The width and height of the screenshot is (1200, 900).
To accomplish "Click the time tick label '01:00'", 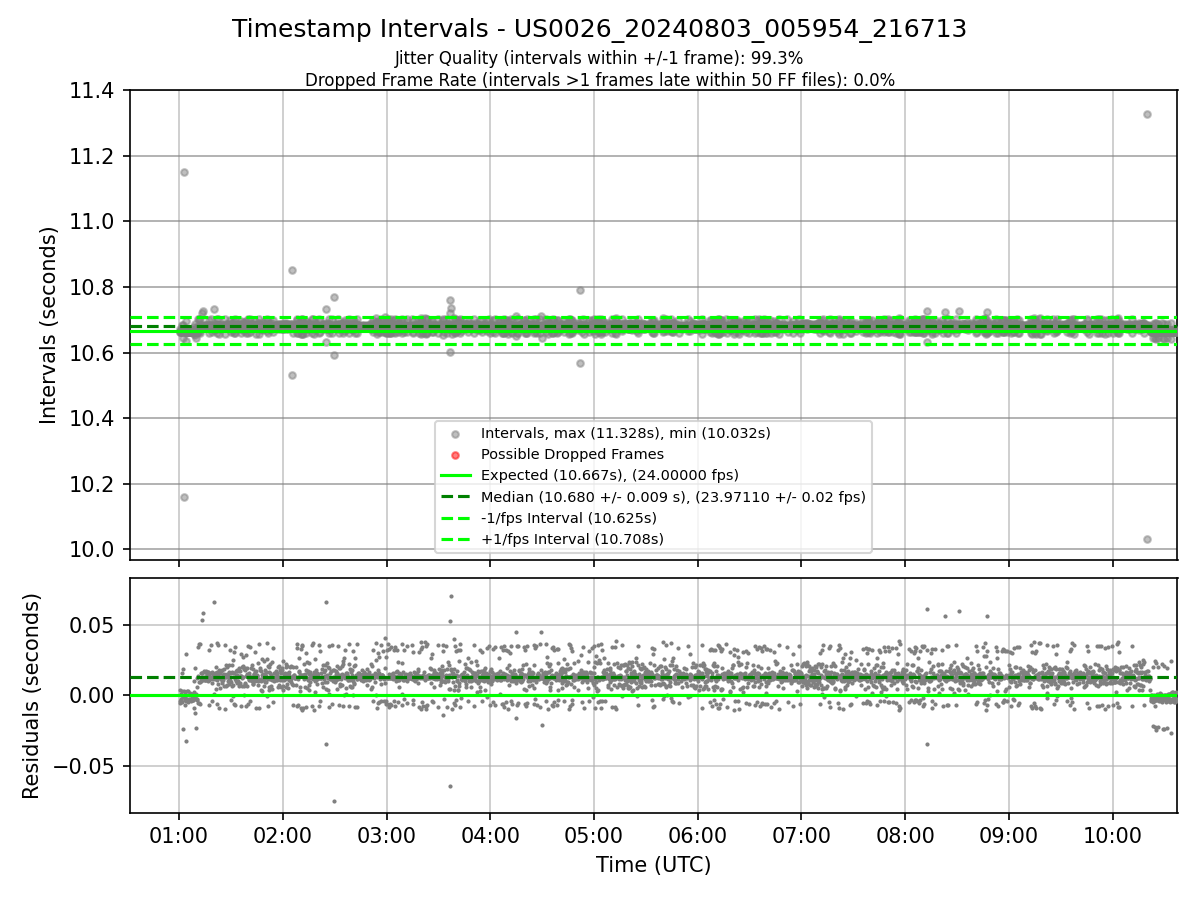I will tap(179, 834).
